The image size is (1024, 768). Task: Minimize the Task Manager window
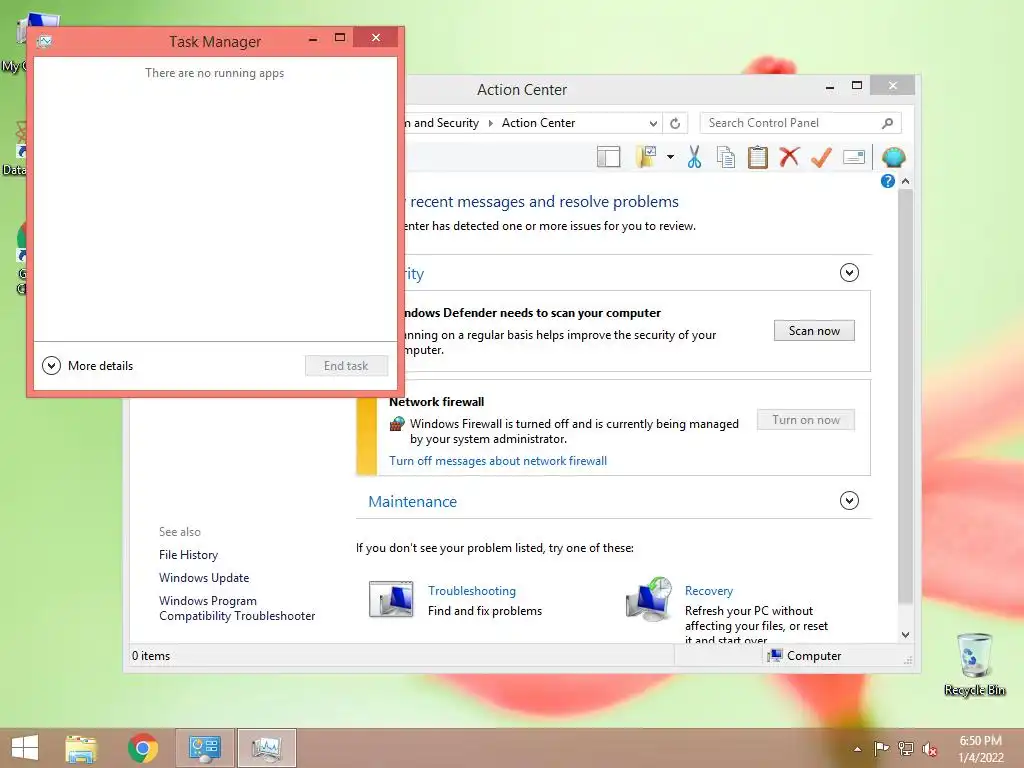pos(313,38)
